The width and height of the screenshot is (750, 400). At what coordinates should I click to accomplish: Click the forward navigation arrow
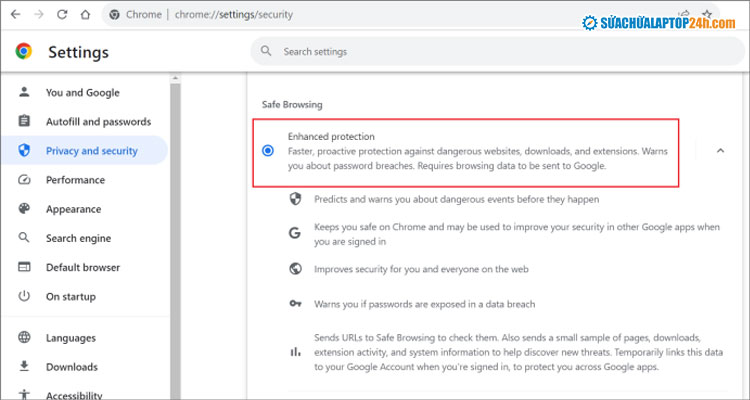38,15
